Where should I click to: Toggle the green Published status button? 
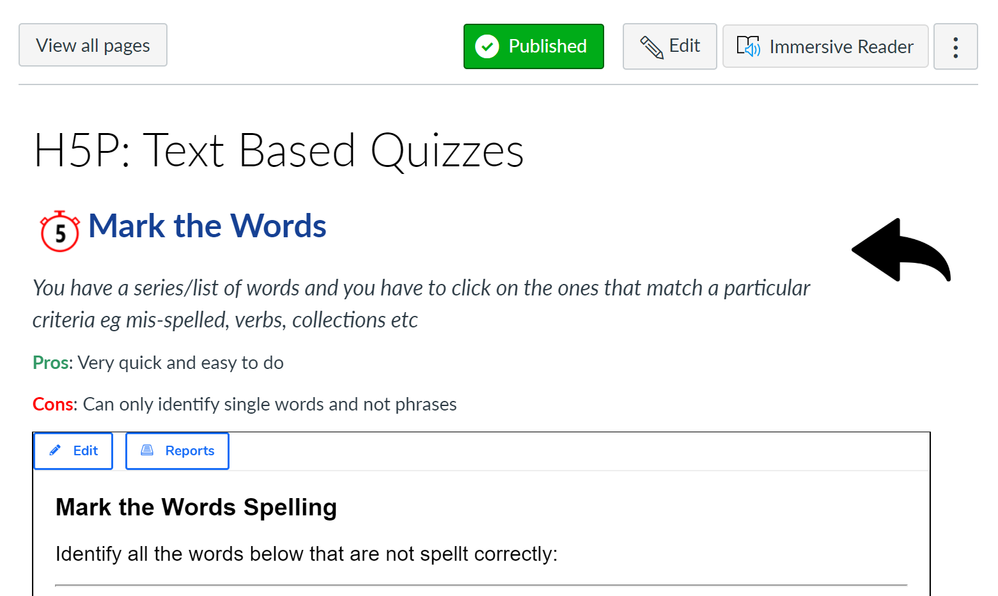coord(533,47)
